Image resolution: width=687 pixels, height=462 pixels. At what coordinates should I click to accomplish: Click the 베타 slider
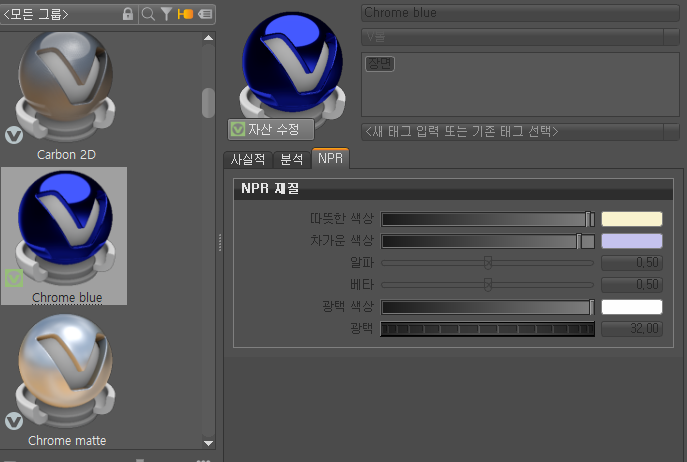tap(488, 285)
